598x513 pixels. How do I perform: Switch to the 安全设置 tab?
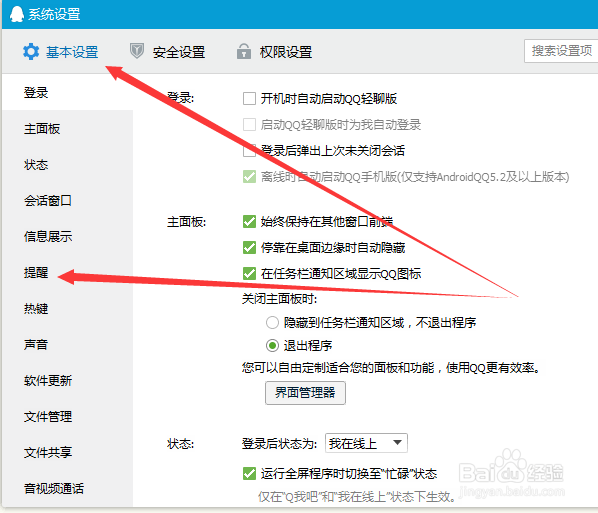[179, 52]
